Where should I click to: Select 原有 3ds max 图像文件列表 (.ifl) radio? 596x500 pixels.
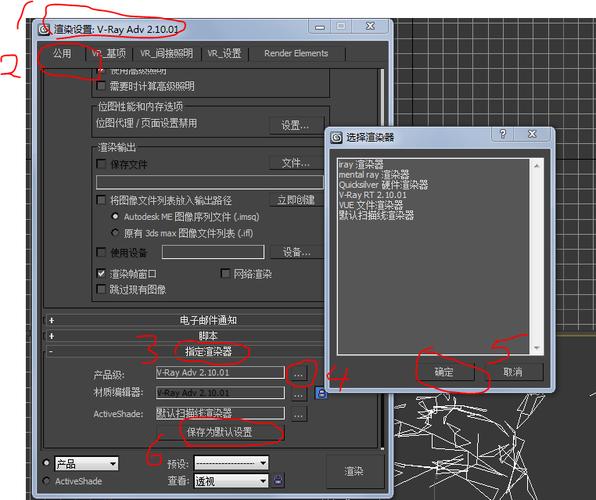[115, 232]
